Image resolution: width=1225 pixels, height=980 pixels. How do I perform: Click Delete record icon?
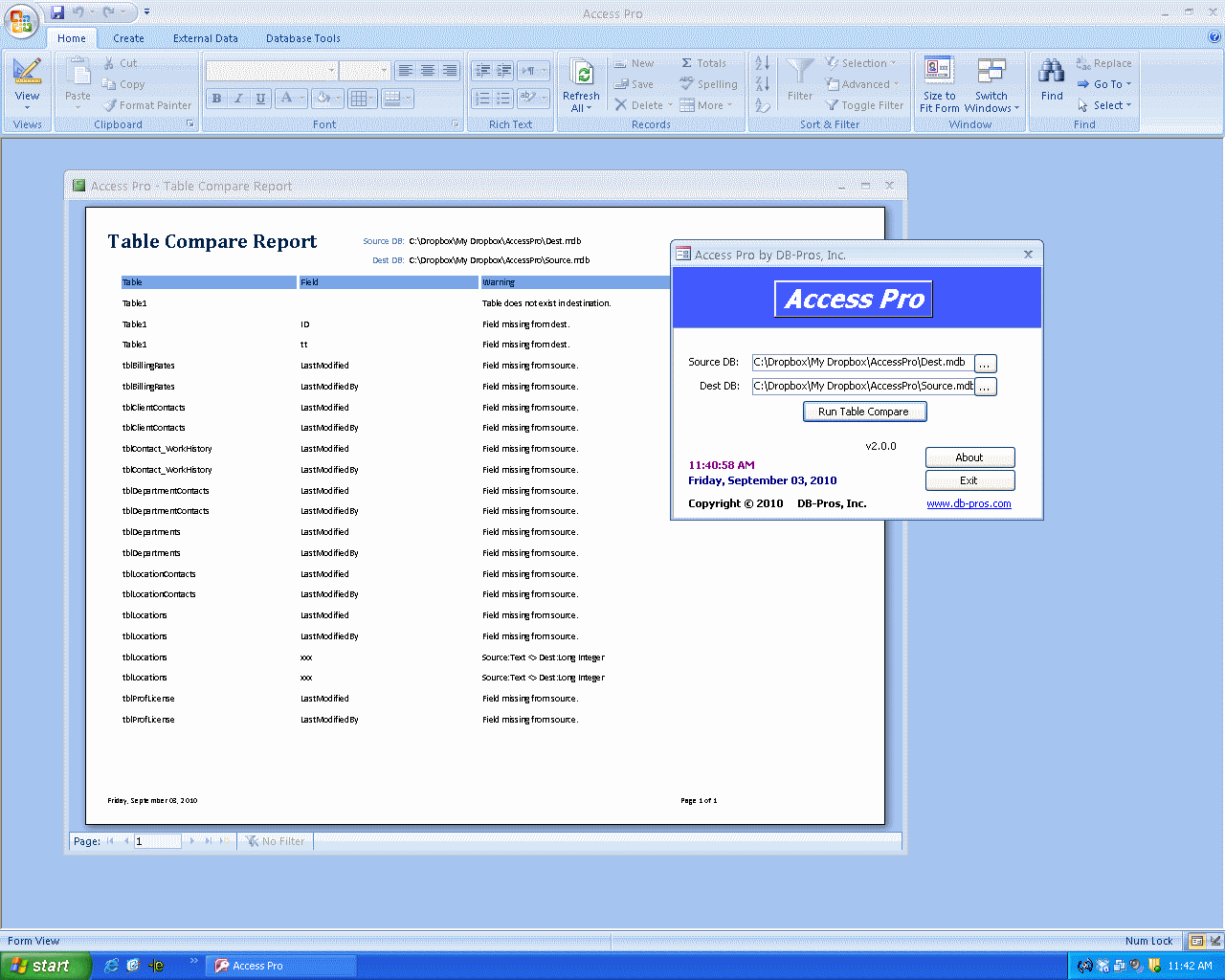click(622, 105)
